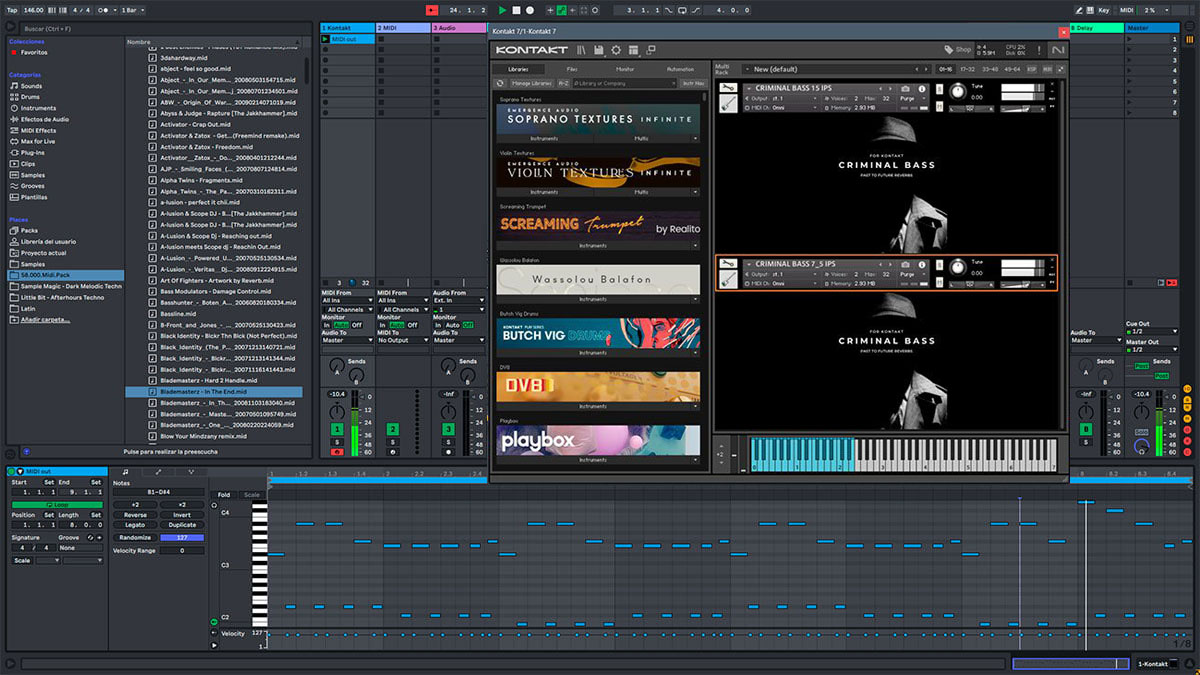The height and width of the screenshot is (675, 1200).
Task: Toggle the Key map mode button
Action: click(1104, 10)
